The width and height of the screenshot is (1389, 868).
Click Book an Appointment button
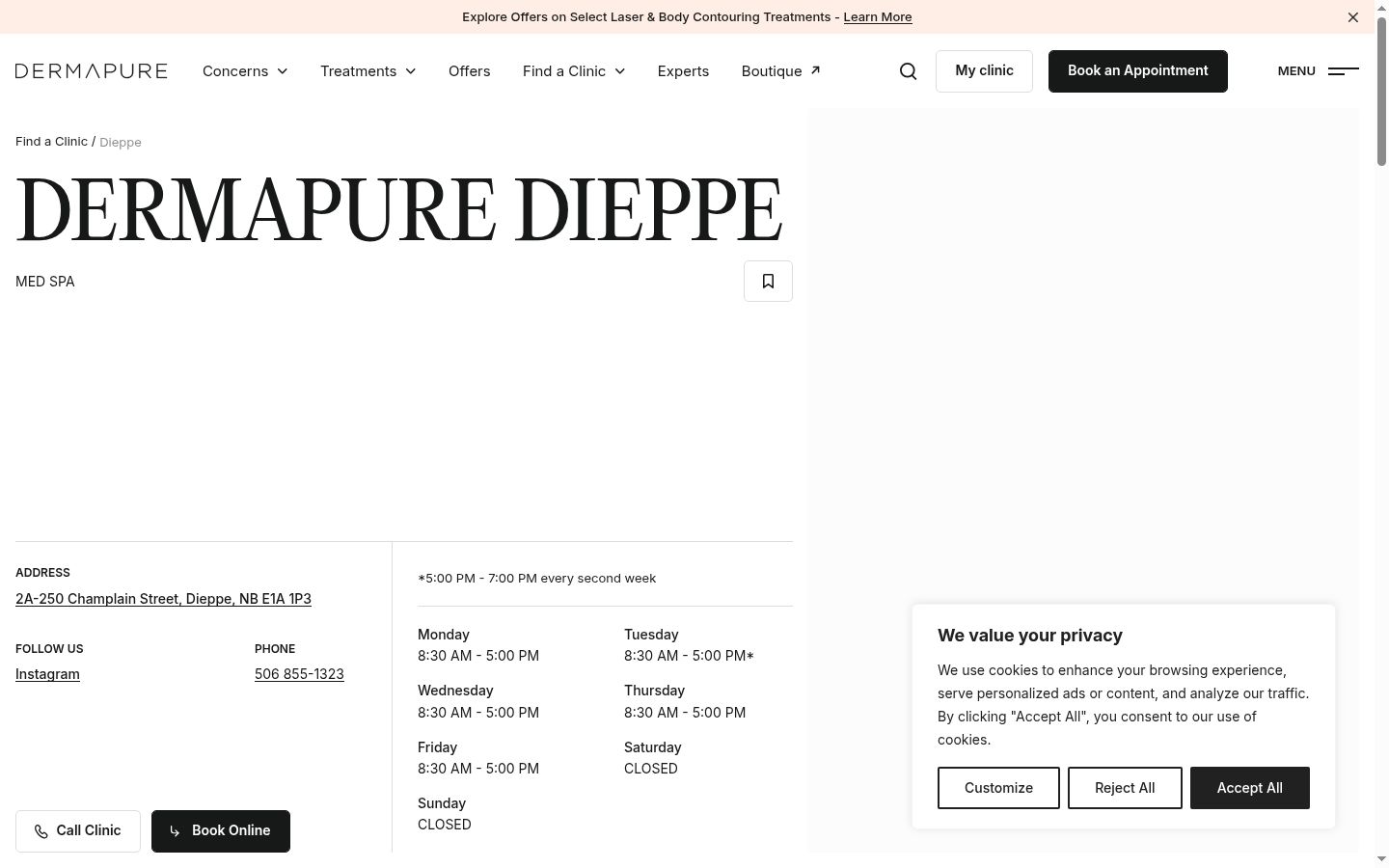click(1138, 71)
